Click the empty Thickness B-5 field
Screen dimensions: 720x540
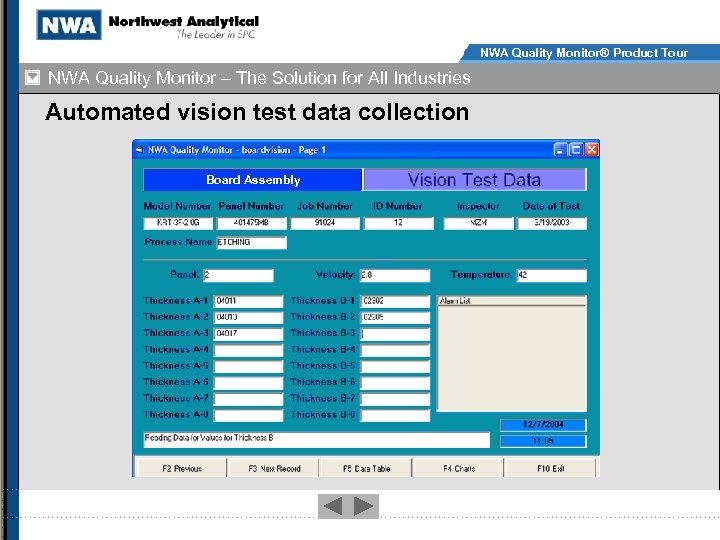[395, 366]
